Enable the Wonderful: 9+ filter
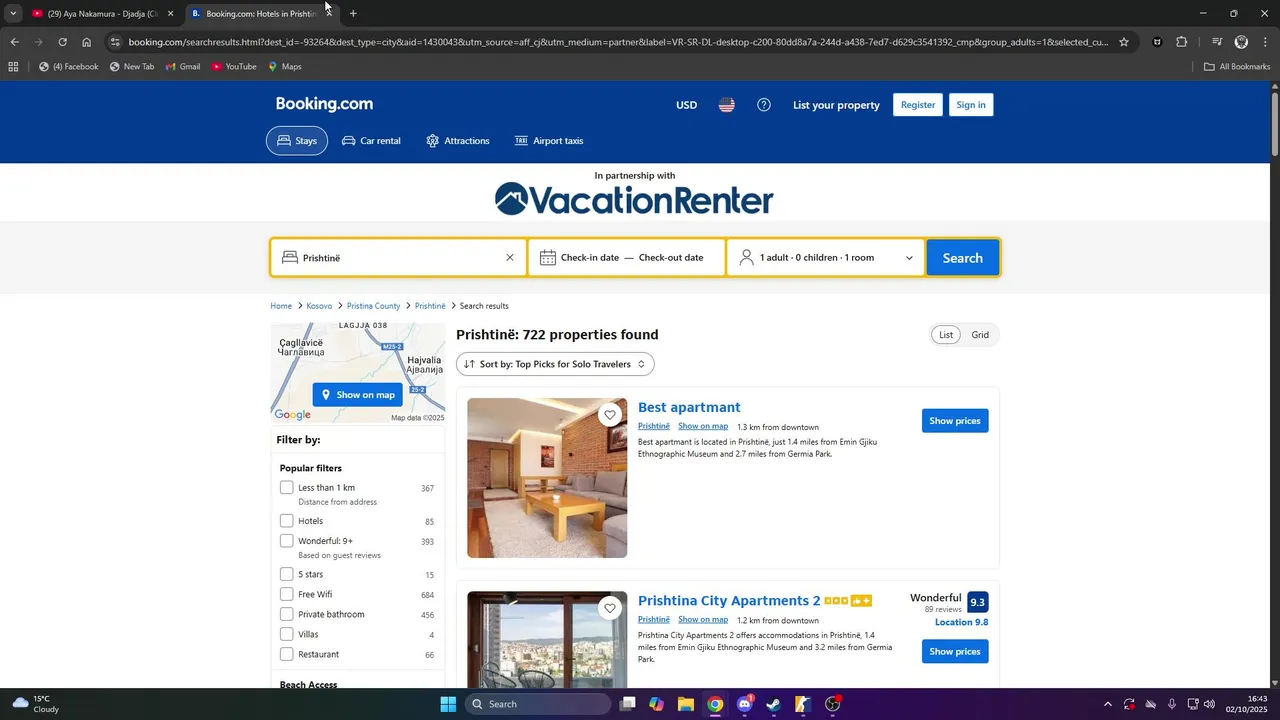The image size is (1280, 720). [287, 541]
